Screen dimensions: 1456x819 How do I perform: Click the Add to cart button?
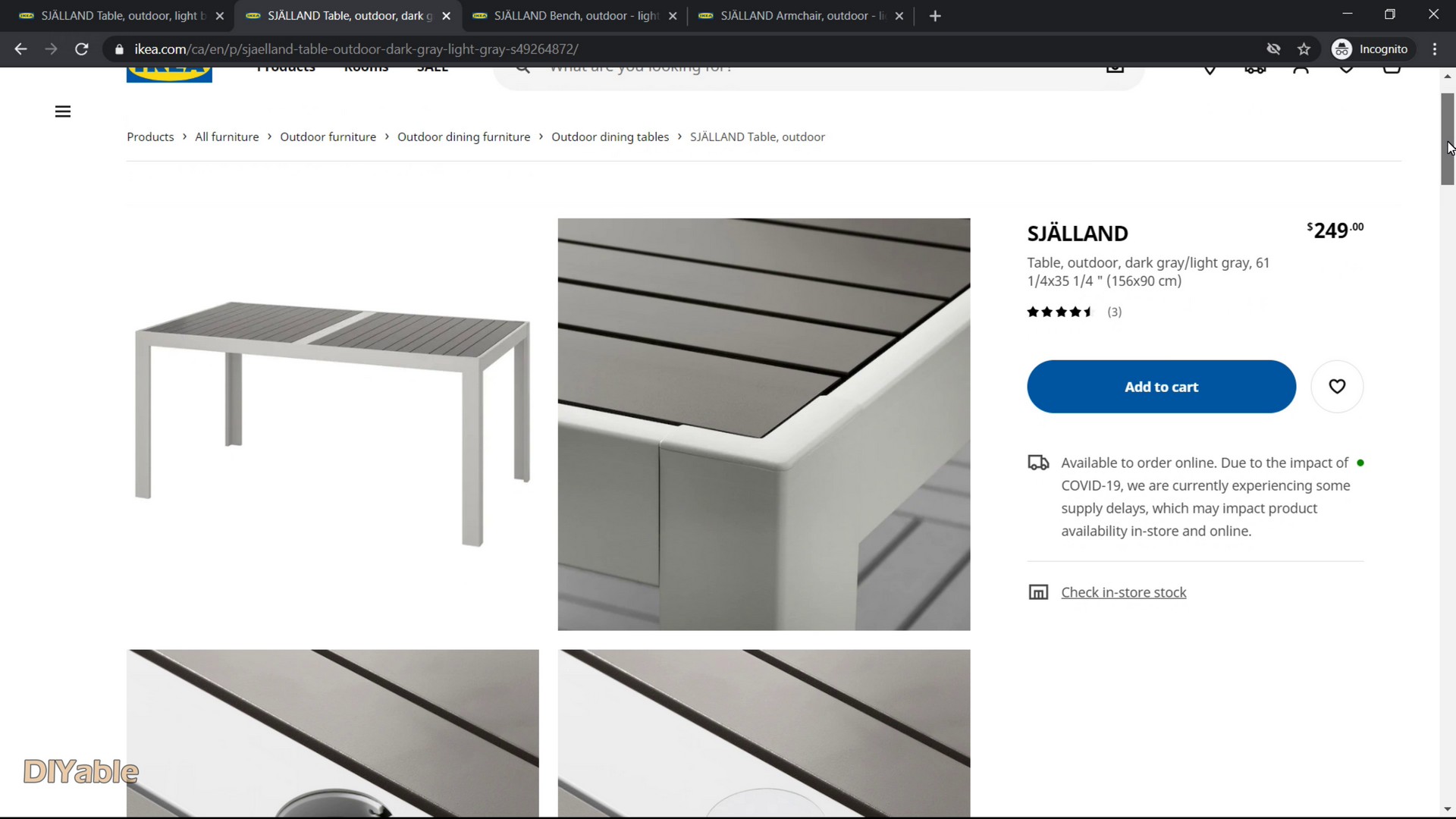point(1161,387)
